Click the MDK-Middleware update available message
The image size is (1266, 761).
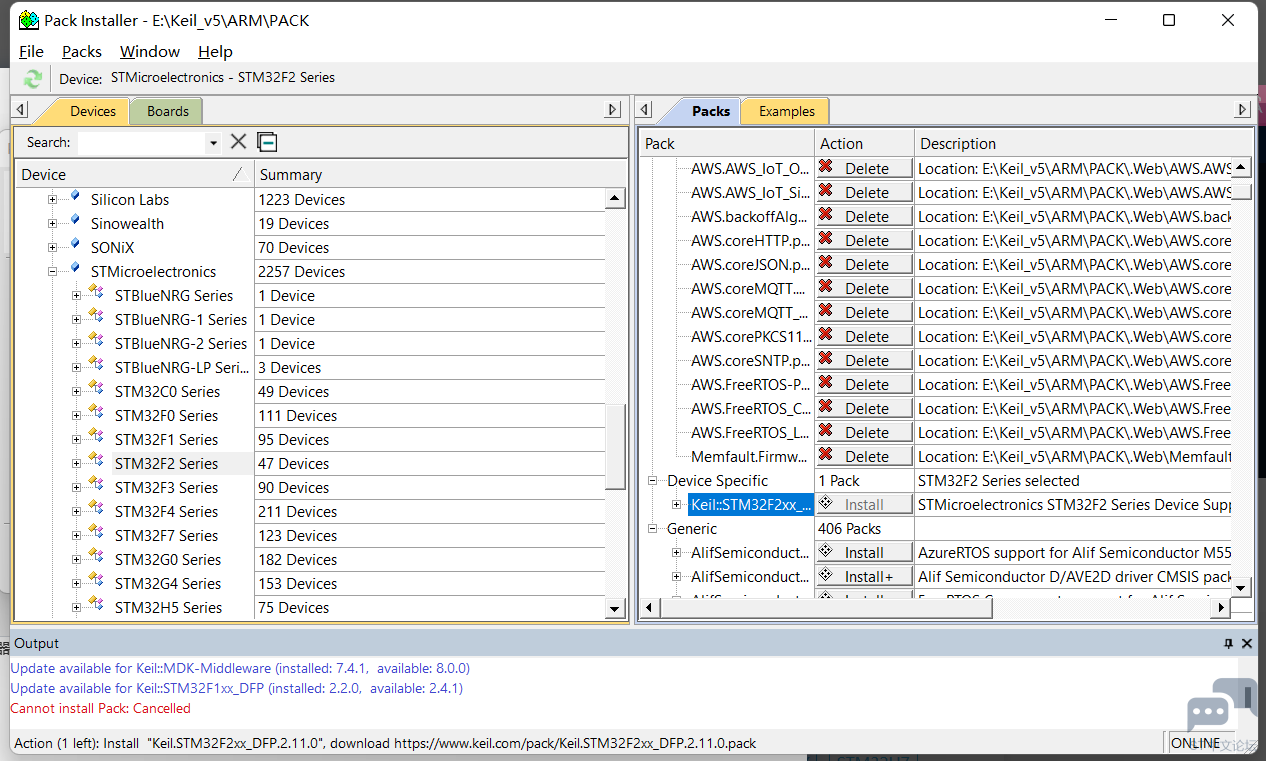[x=240, y=668]
